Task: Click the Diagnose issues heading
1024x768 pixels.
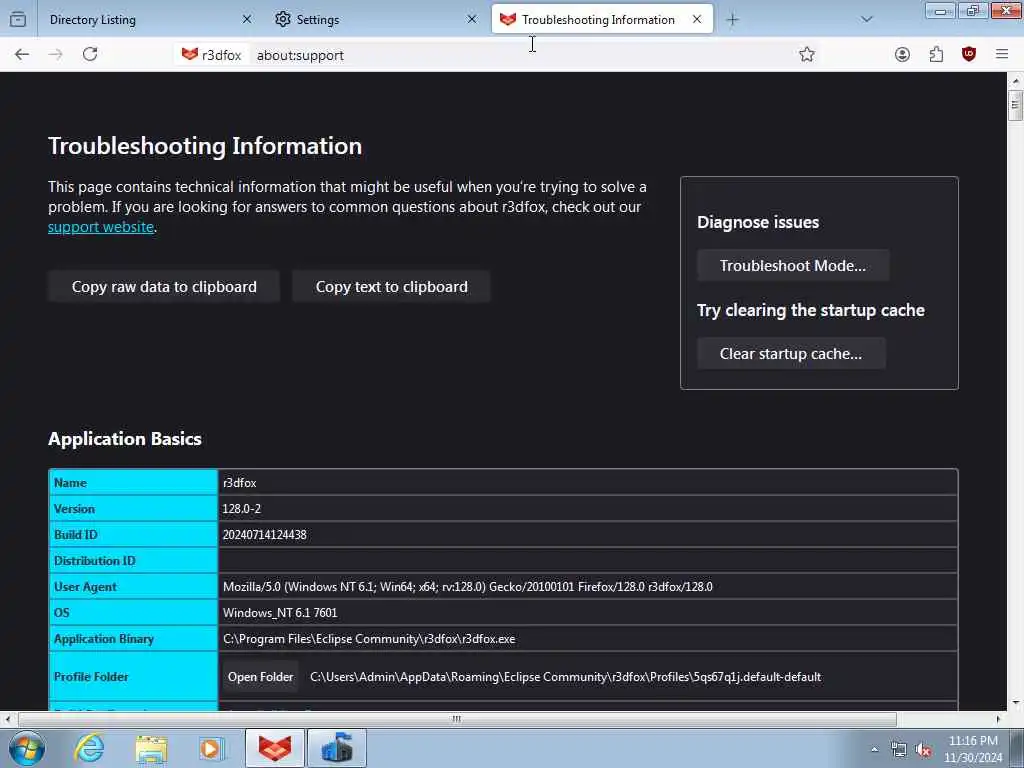Action: click(758, 223)
